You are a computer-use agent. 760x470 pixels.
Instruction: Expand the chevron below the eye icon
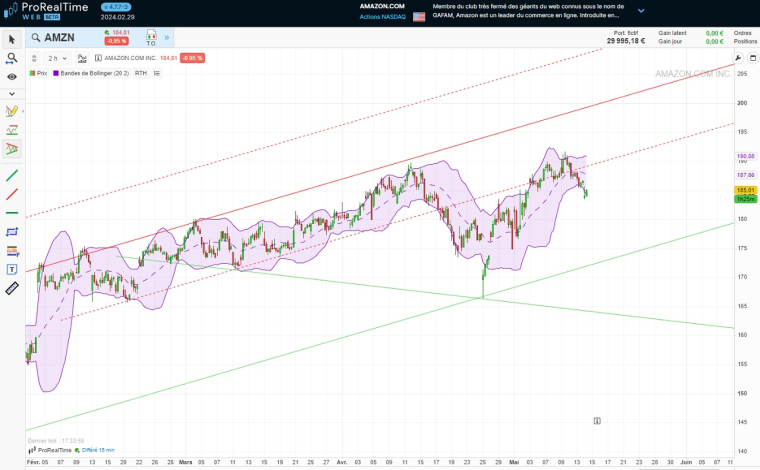point(12,93)
